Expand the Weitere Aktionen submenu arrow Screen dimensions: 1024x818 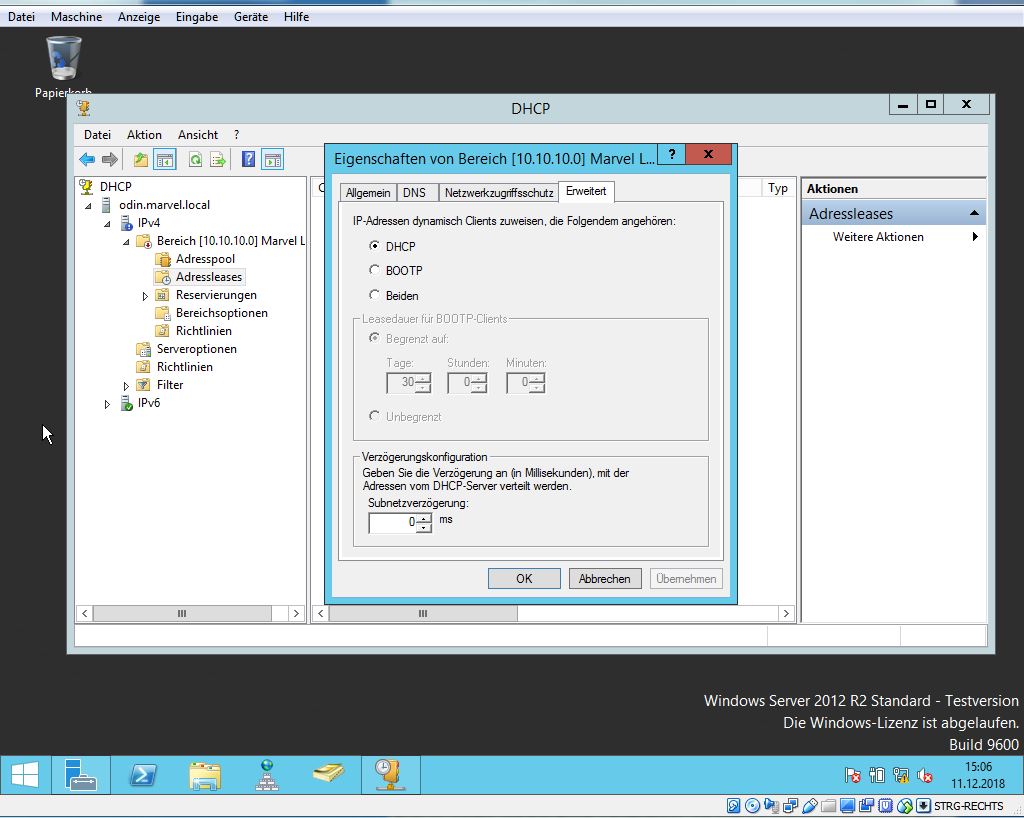pyautogui.click(x=974, y=237)
